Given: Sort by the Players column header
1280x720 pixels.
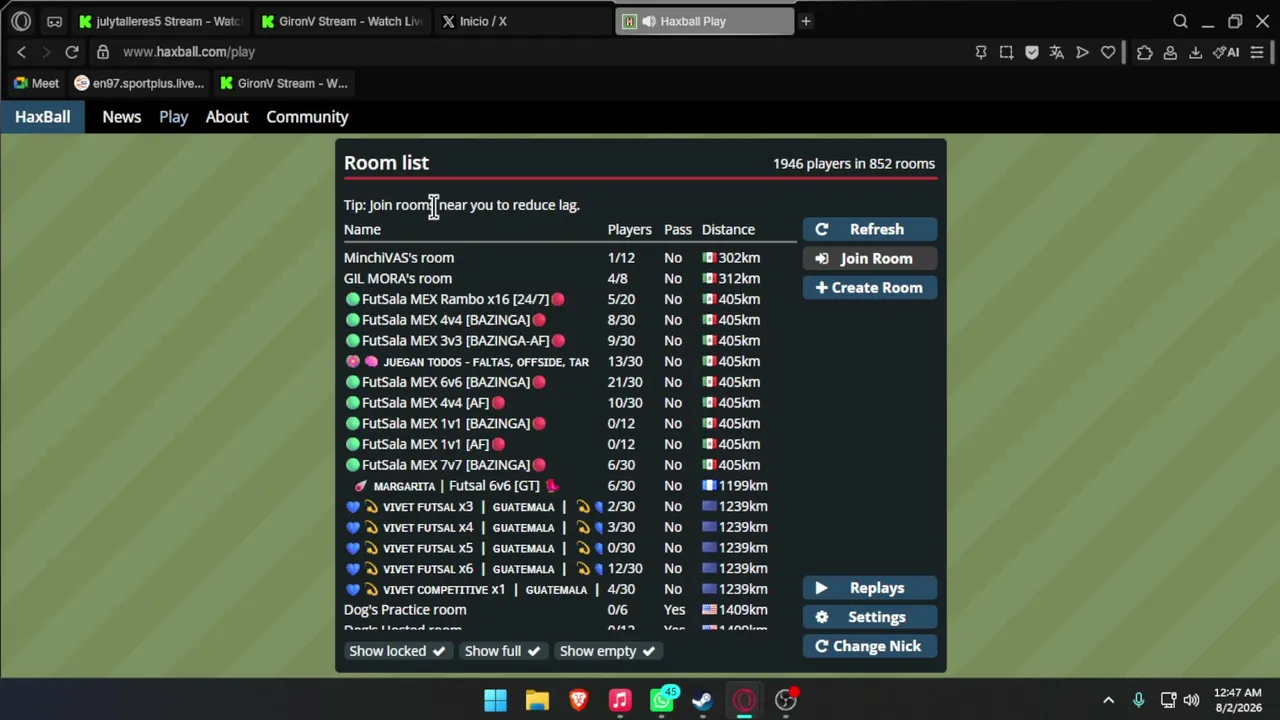Looking at the screenshot, I should tap(629, 230).
